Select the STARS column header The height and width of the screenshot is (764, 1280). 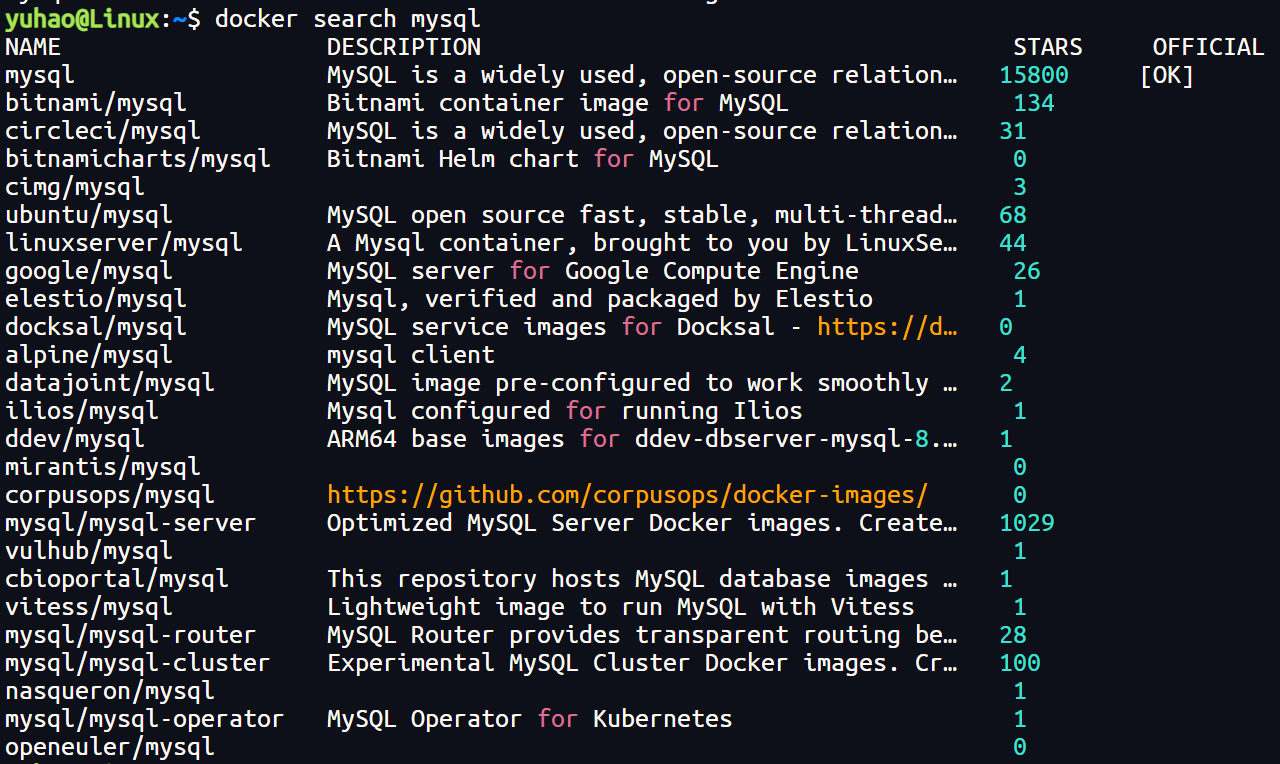click(x=1048, y=47)
